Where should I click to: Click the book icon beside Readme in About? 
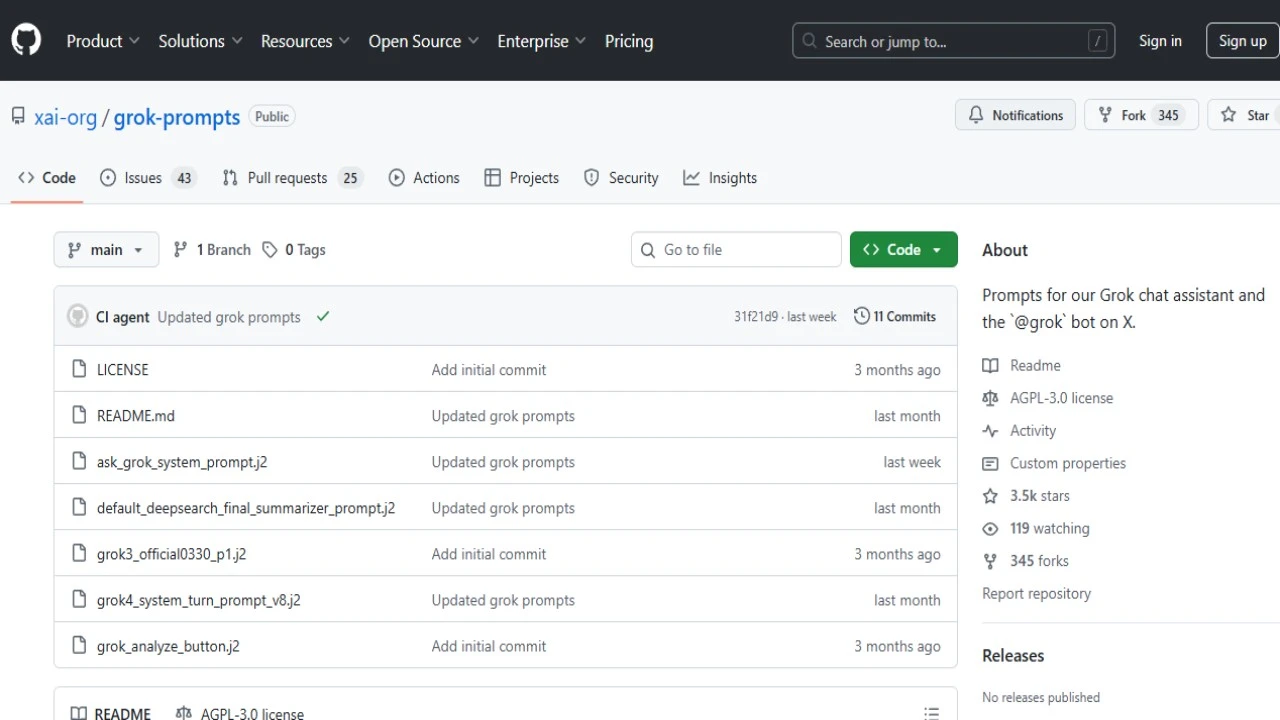click(x=990, y=366)
